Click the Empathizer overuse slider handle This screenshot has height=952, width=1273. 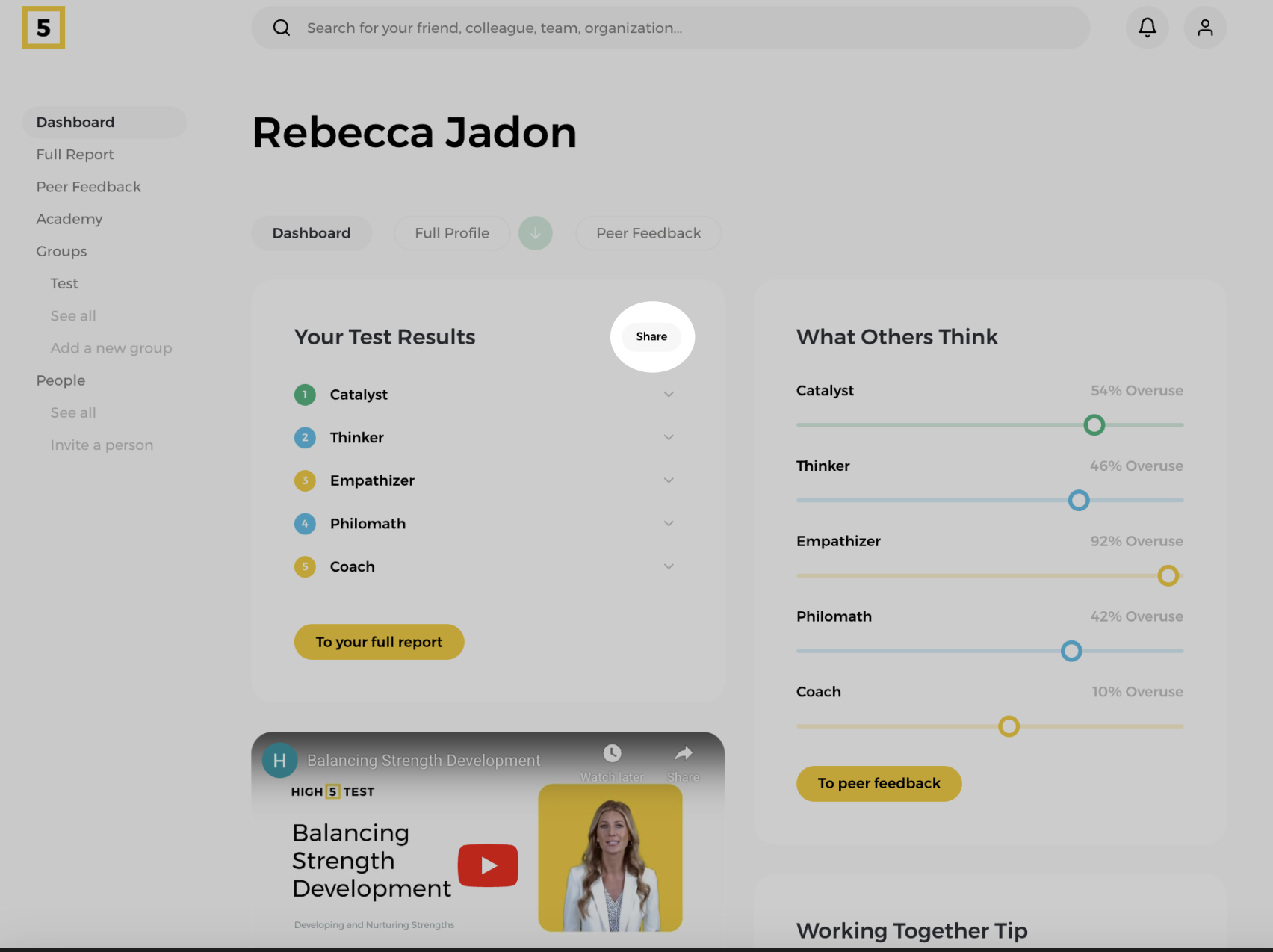tap(1168, 575)
